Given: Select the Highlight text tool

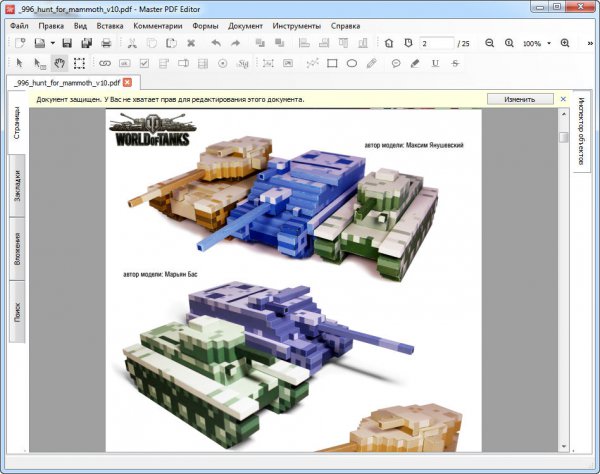Looking at the screenshot, I should click(x=415, y=63).
